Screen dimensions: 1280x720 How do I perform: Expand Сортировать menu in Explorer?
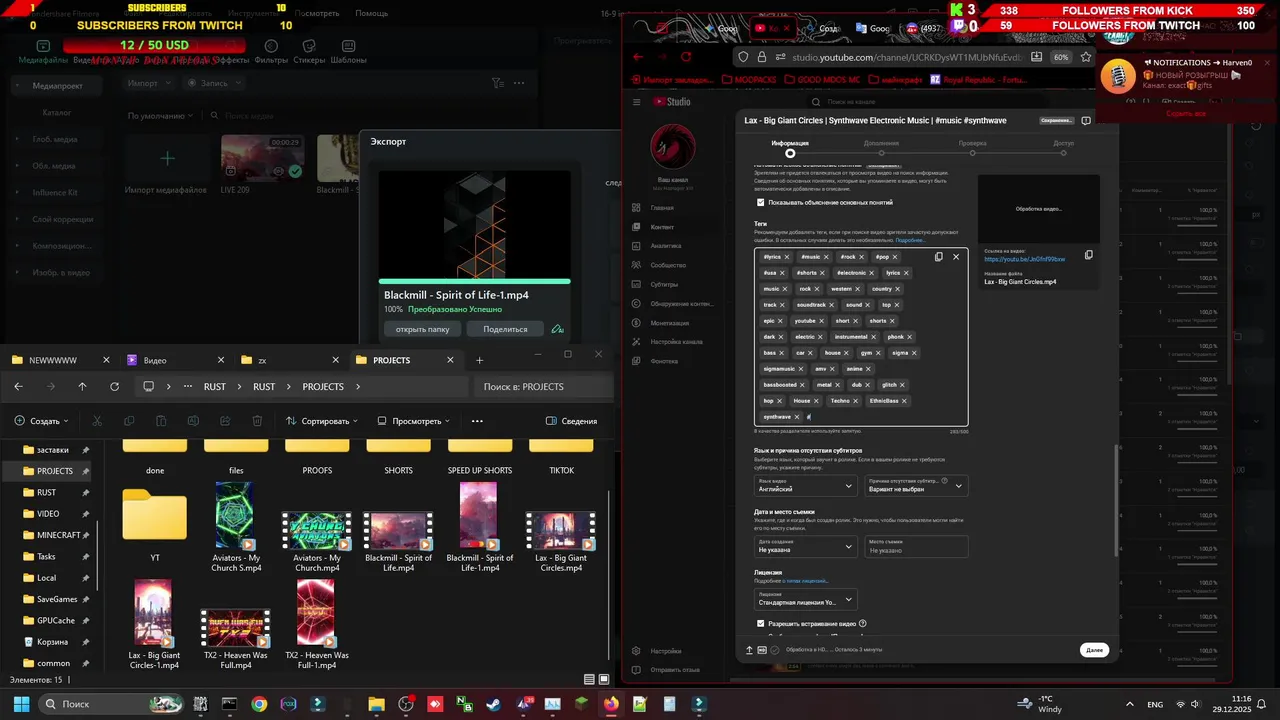[x=322, y=421]
